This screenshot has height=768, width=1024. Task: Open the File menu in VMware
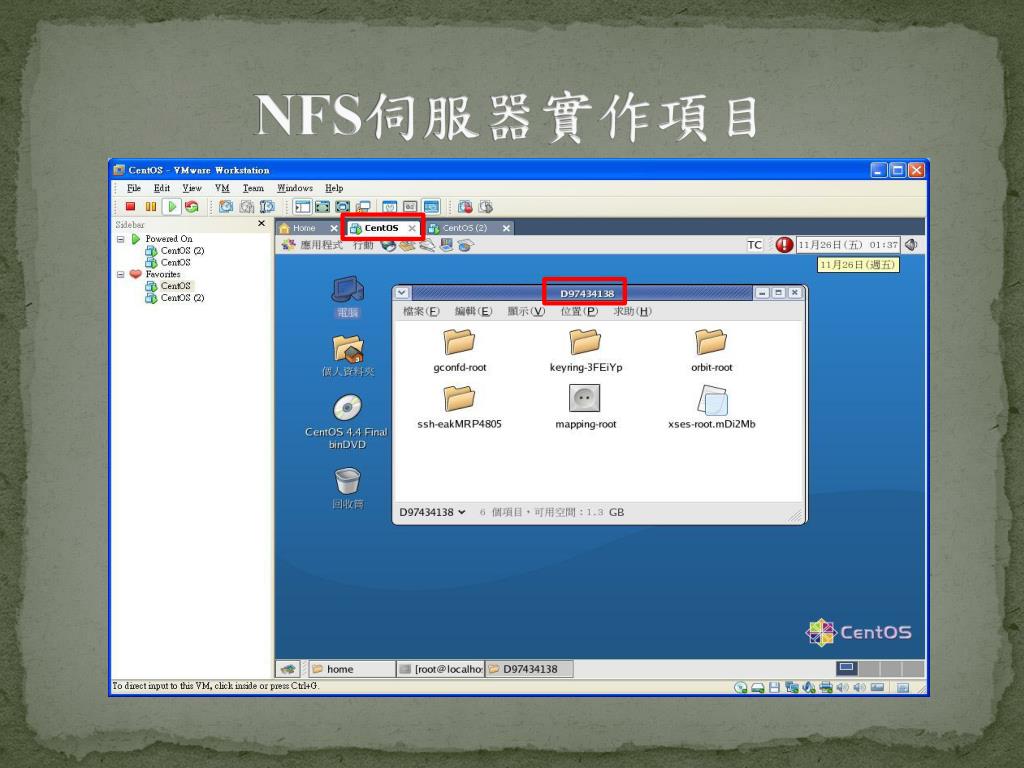134,188
